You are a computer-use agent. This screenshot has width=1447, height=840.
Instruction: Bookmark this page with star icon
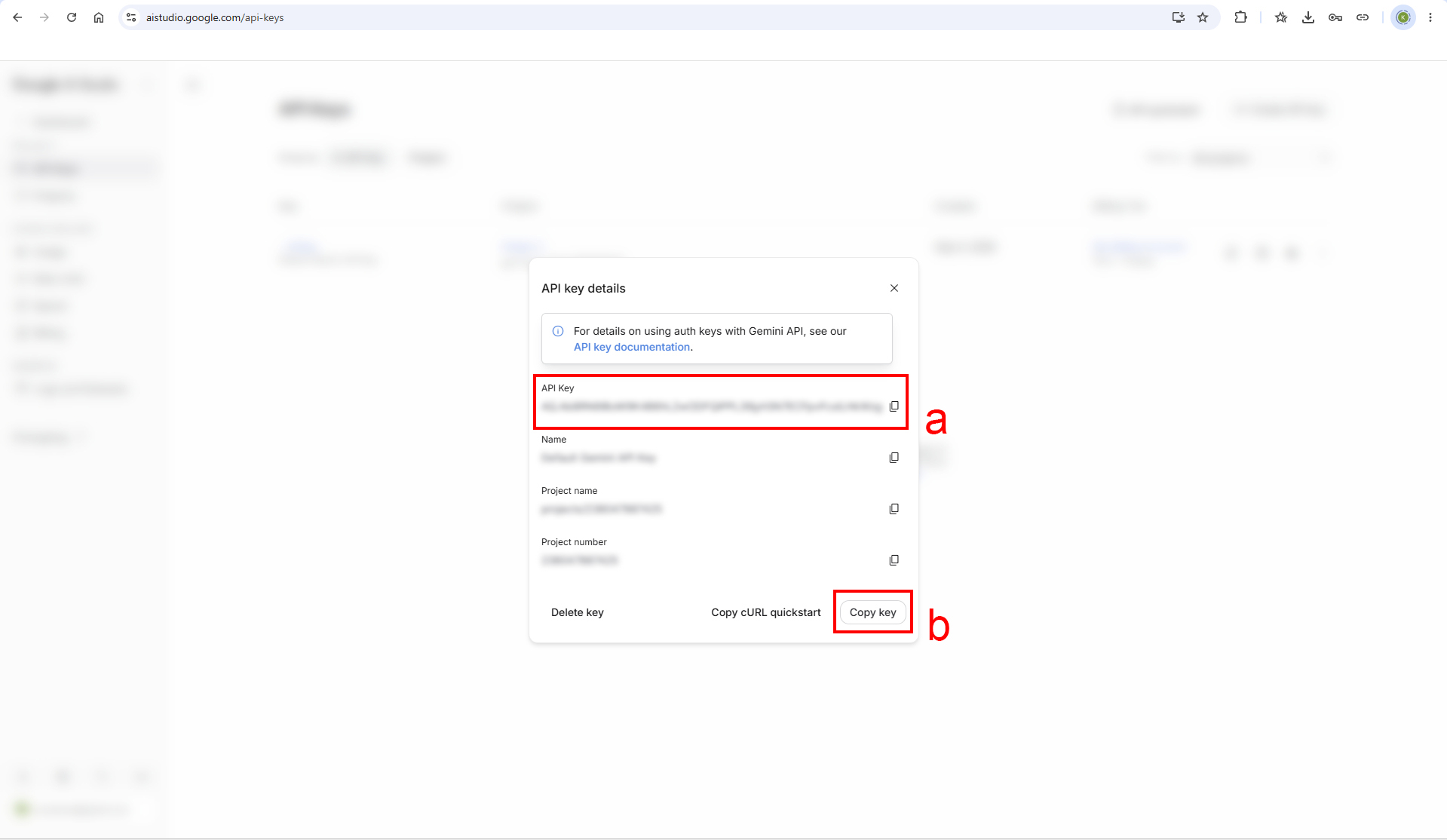(x=1203, y=17)
